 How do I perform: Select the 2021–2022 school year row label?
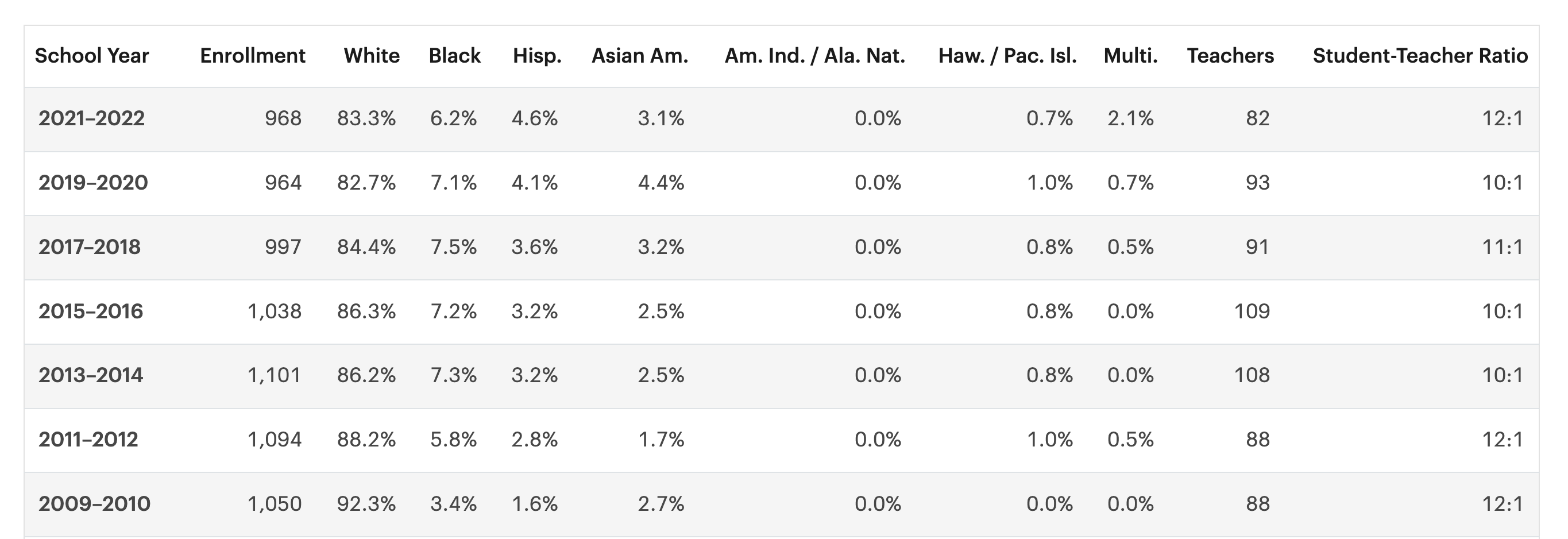pyautogui.click(x=91, y=118)
